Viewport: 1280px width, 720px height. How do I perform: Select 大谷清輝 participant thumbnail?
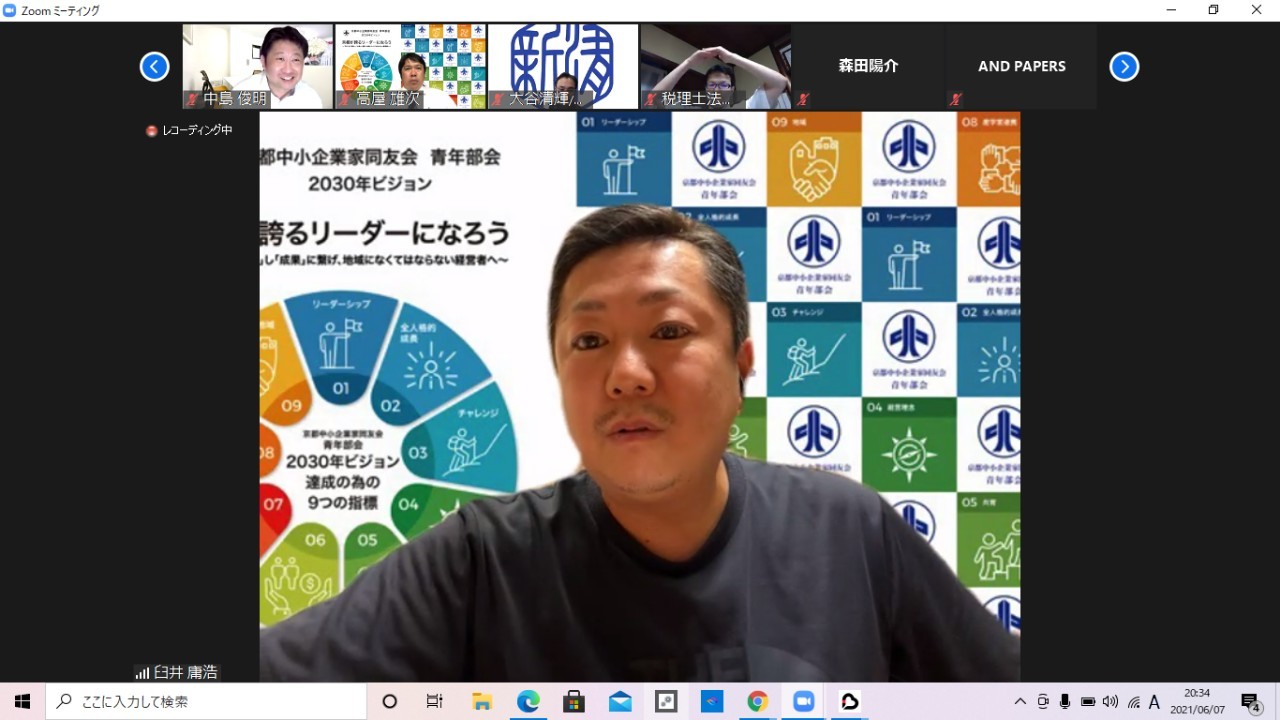pos(563,66)
